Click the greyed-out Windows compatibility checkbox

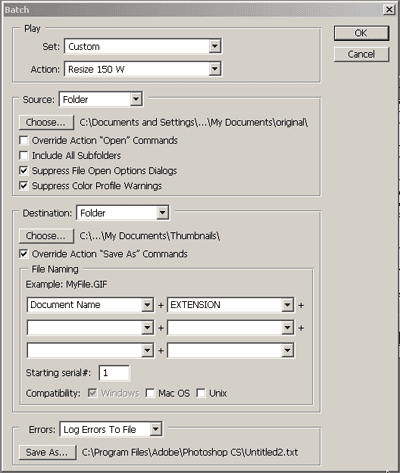pos(92,393)
